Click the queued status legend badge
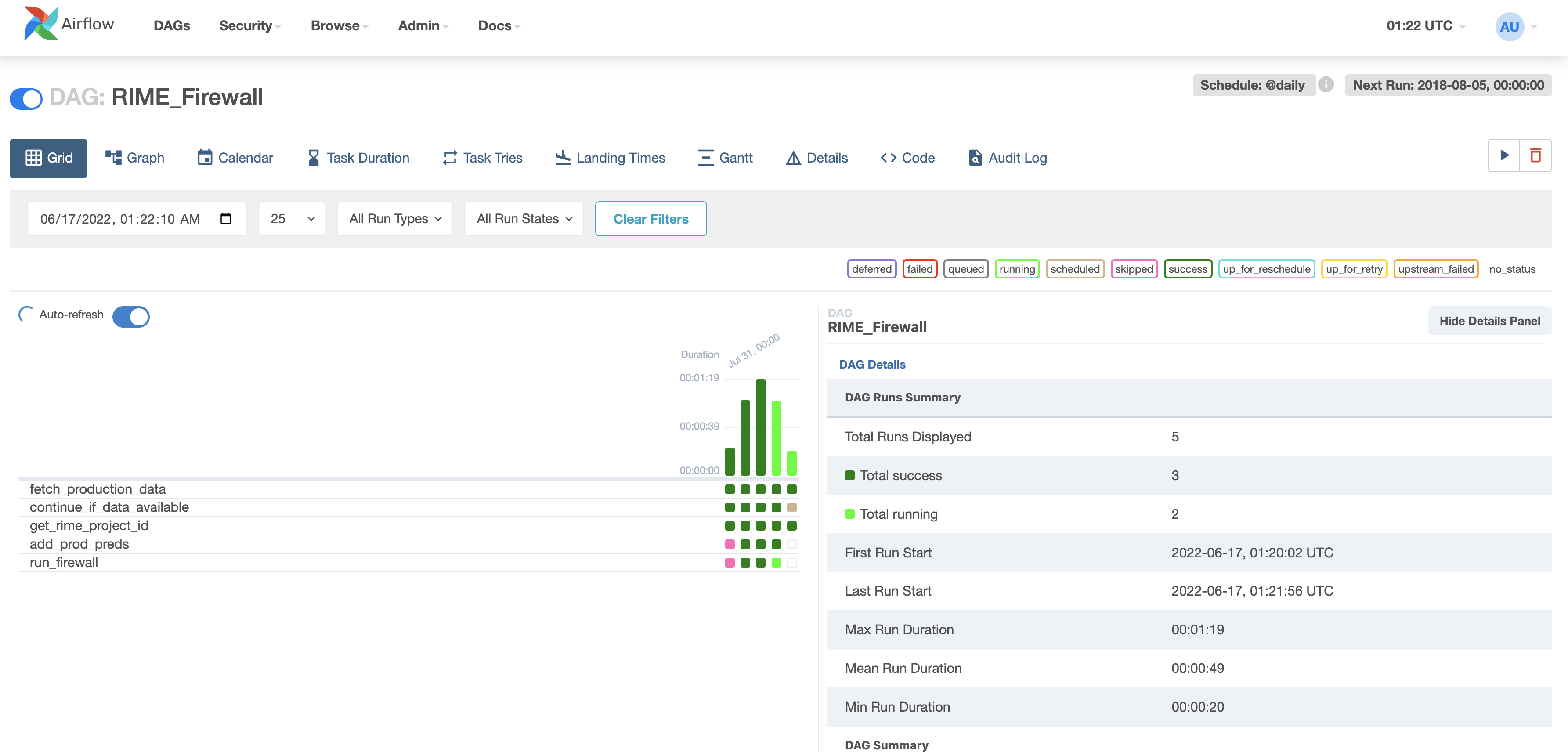Viewport: 1568px width, 752px height. tap(965, 269)
